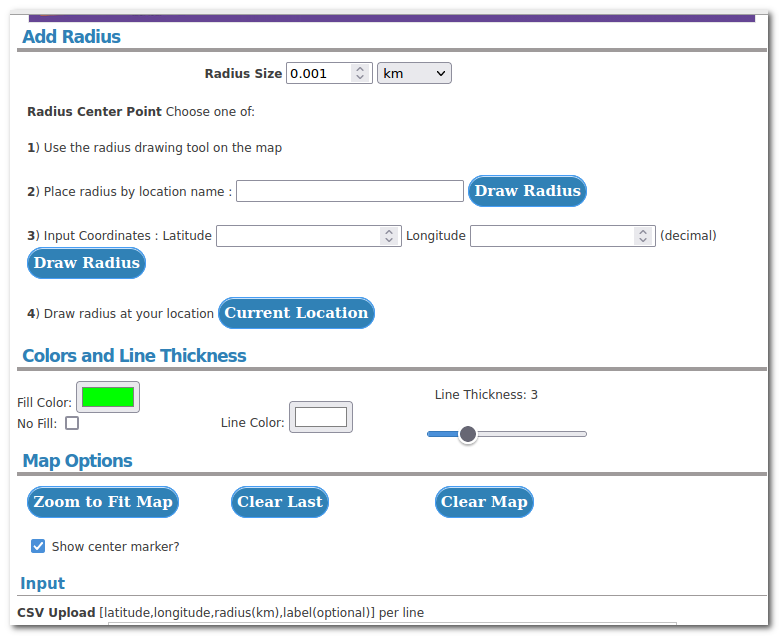Click 'Colors and Line Thickness' heading
This screenshot has width=779, height=636.
[x=134, y=356]
